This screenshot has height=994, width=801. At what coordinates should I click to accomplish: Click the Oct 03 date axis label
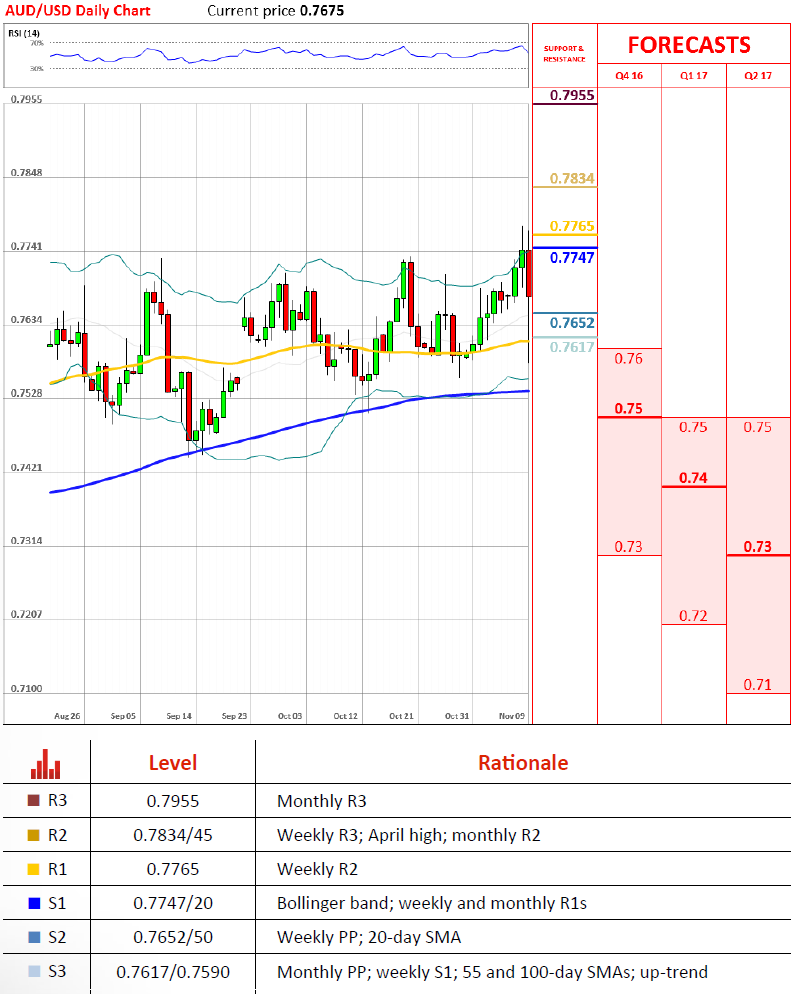(290, 716)
